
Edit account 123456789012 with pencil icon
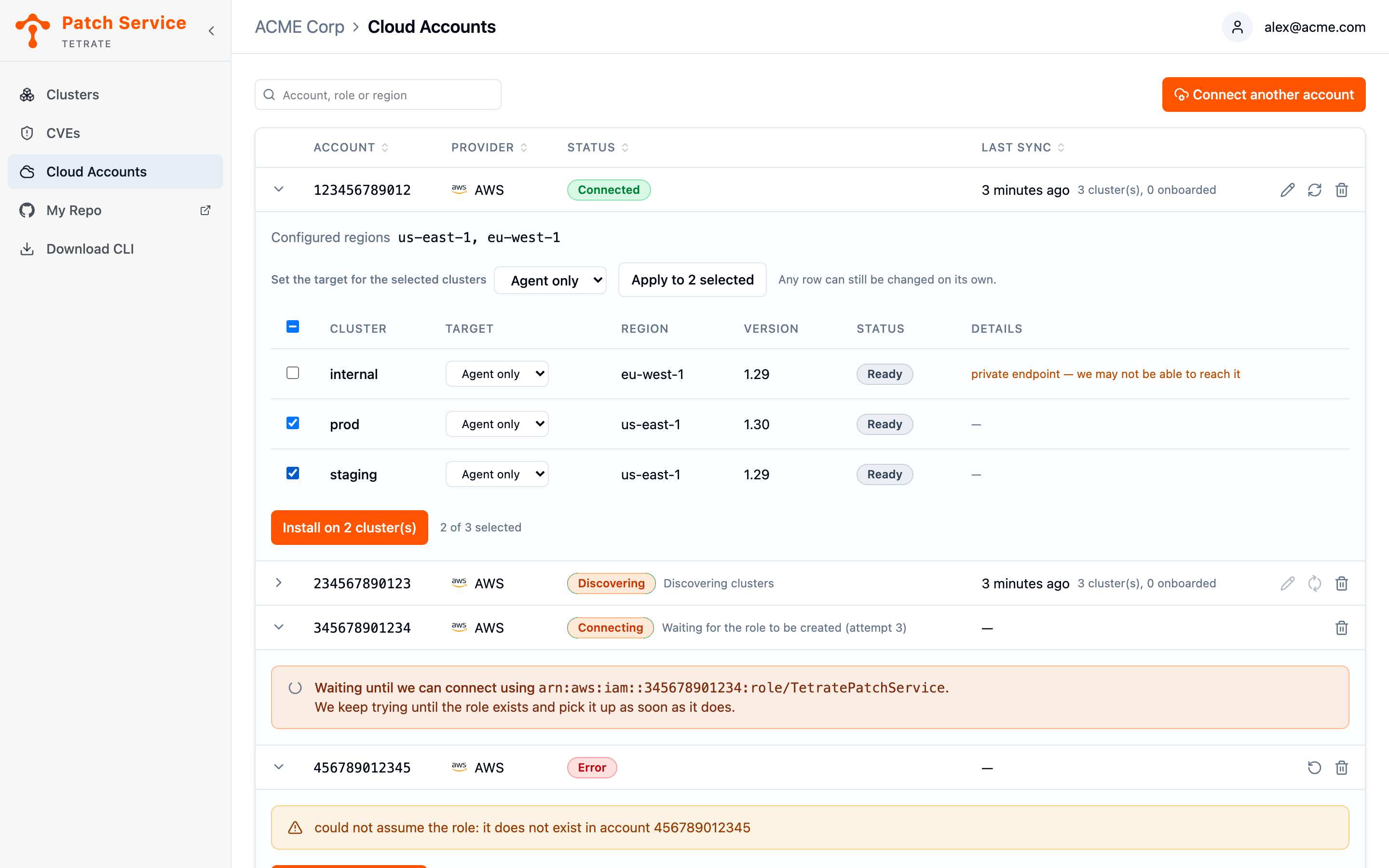pos(1287,190)
